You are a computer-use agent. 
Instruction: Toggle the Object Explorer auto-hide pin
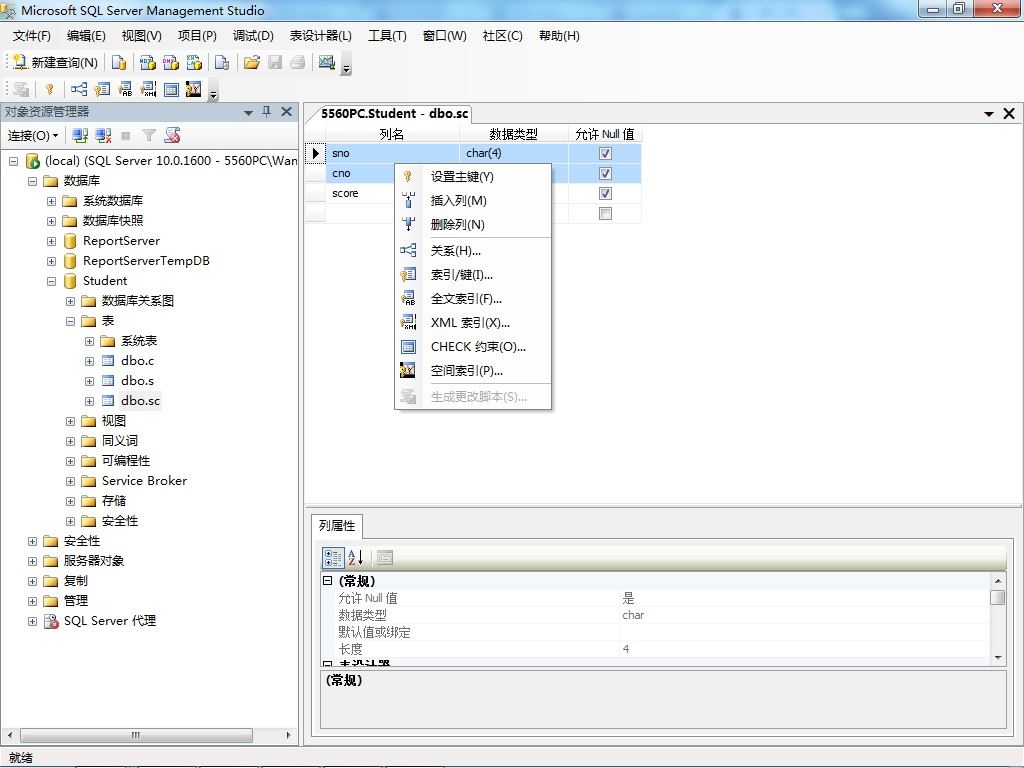[266, 112]
